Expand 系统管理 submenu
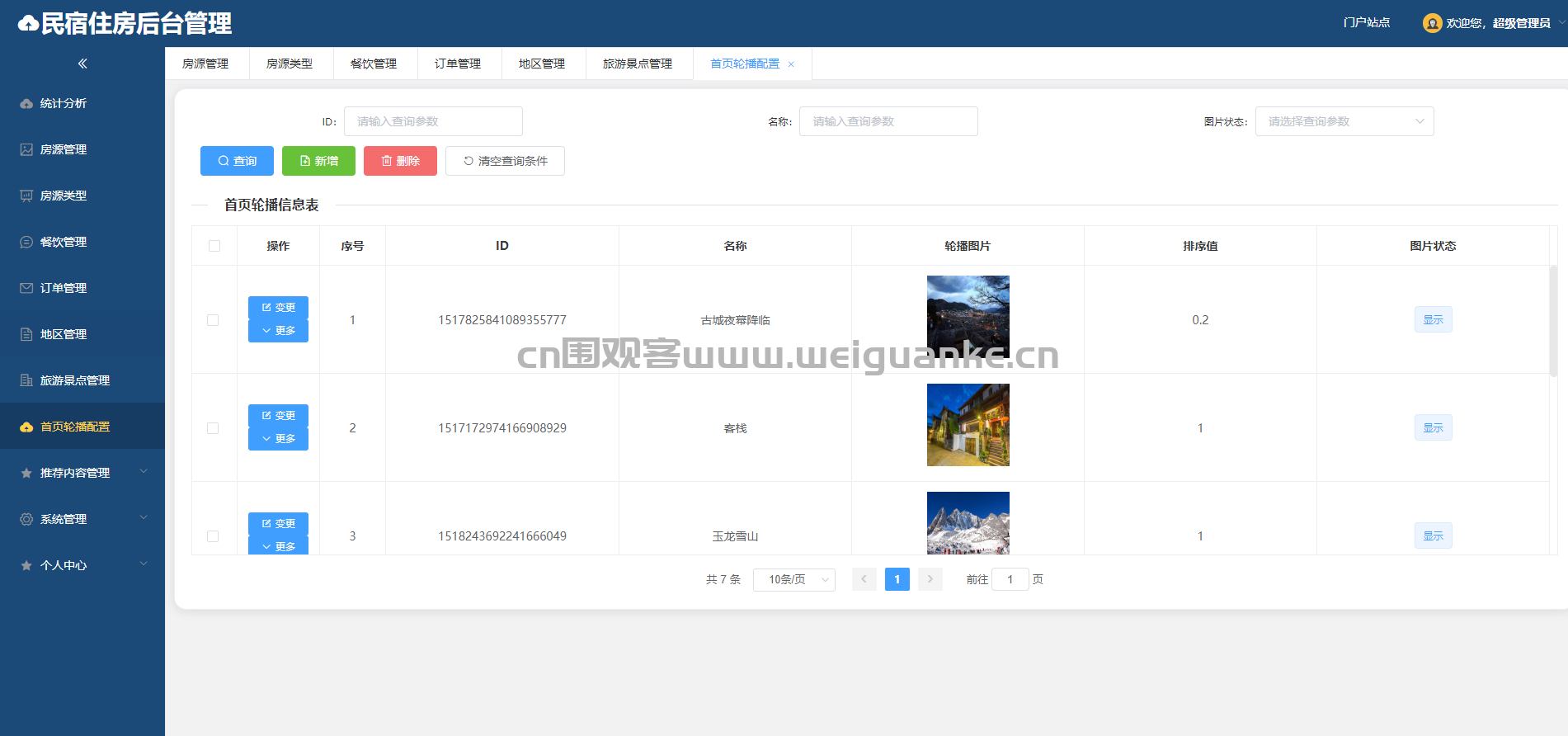Image resolution: width=1568 pixels, height=736 pixels. coord(144,518)
